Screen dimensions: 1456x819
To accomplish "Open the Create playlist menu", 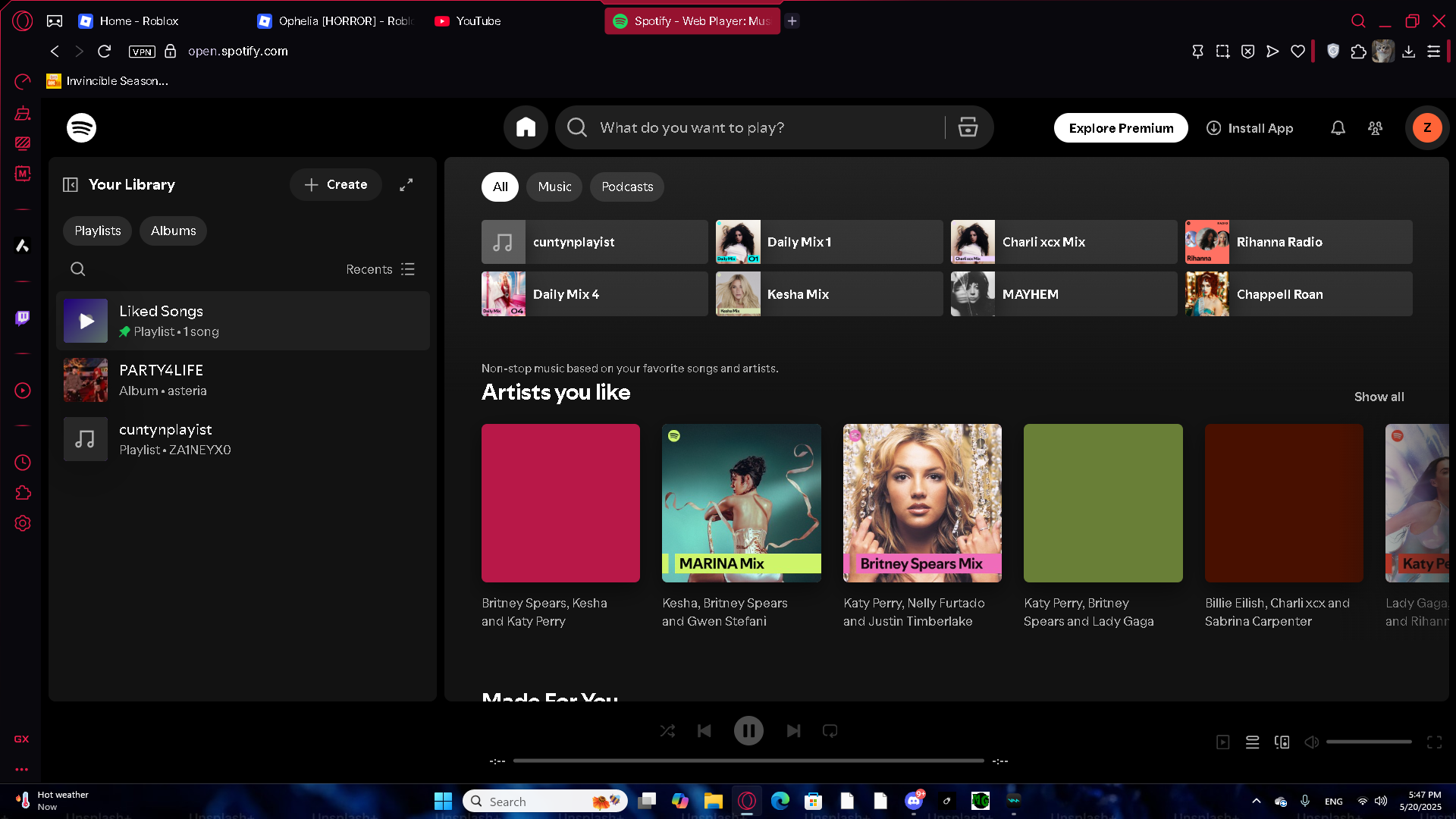I will (x=335, y=184).
